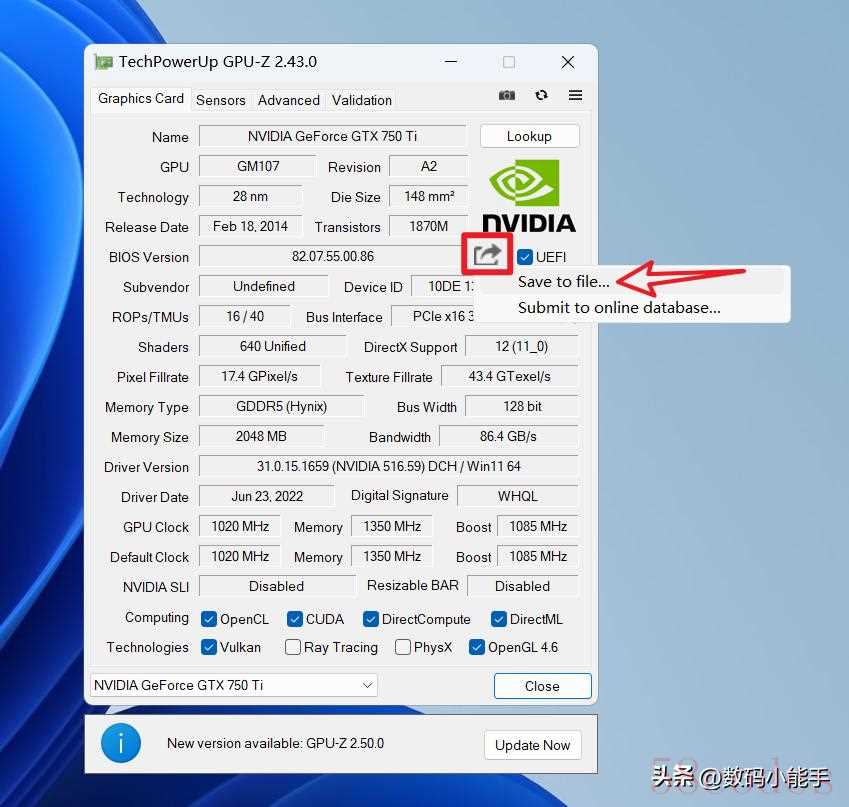Click the New version available: GPU-Z 2.50.0 text

pos(276,744)
